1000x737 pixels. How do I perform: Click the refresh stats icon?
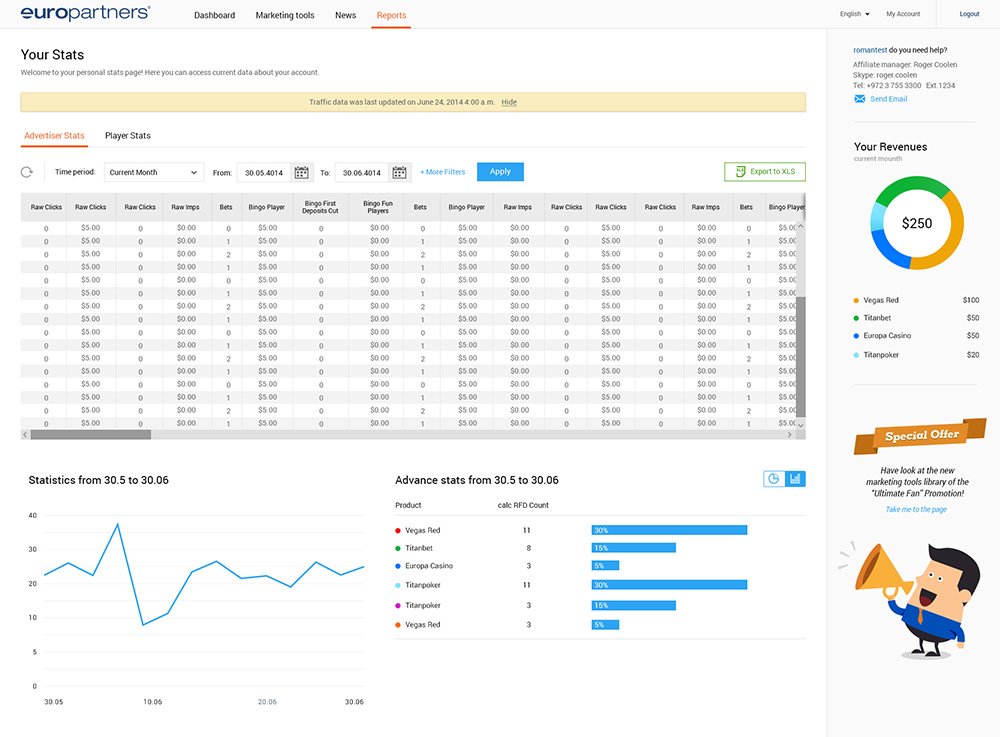(27, 172)
